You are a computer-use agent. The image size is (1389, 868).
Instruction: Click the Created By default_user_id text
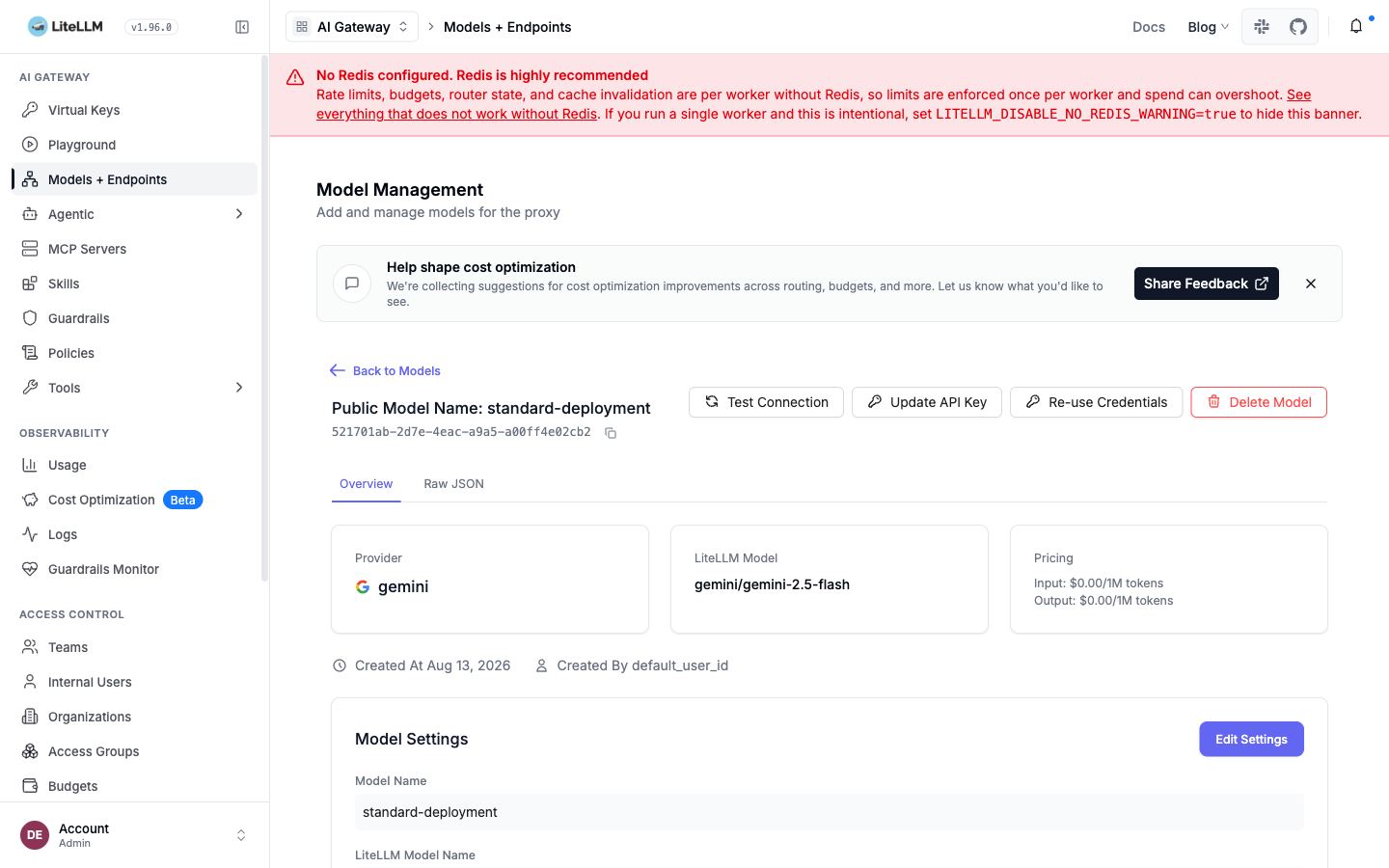click(x=642, y=665)
